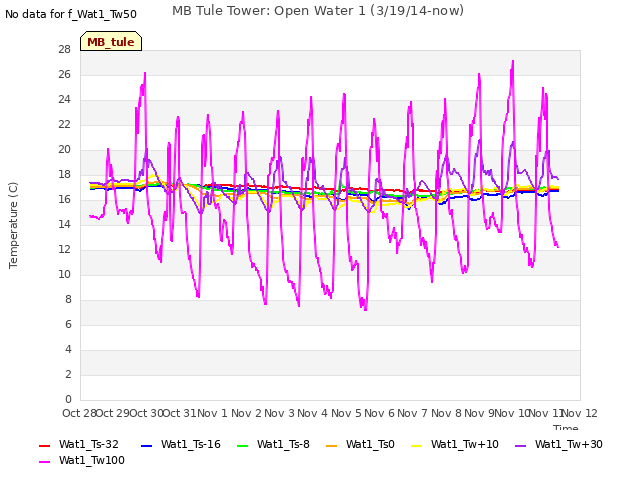The width and height of the screenshot is (640, 480).
Task: Click the 4 y-axis tick label
Action: point(68,349)
